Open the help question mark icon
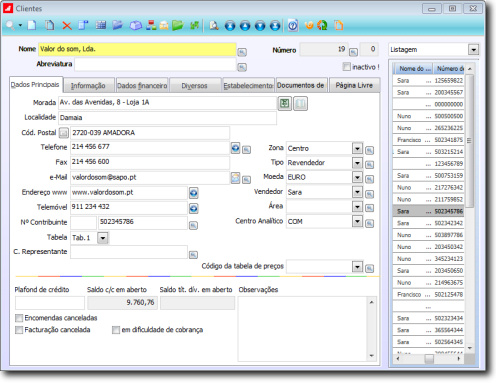Screen dimensions: 496x383 click(x=293, y=25)
